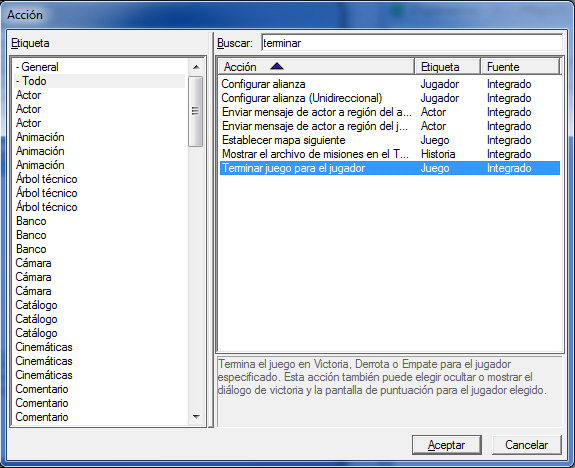The width and height of the screenshot is (575, 468).
Task: Click the scroll up arrow in Etiqueta list
Action: tap(196, 67)
